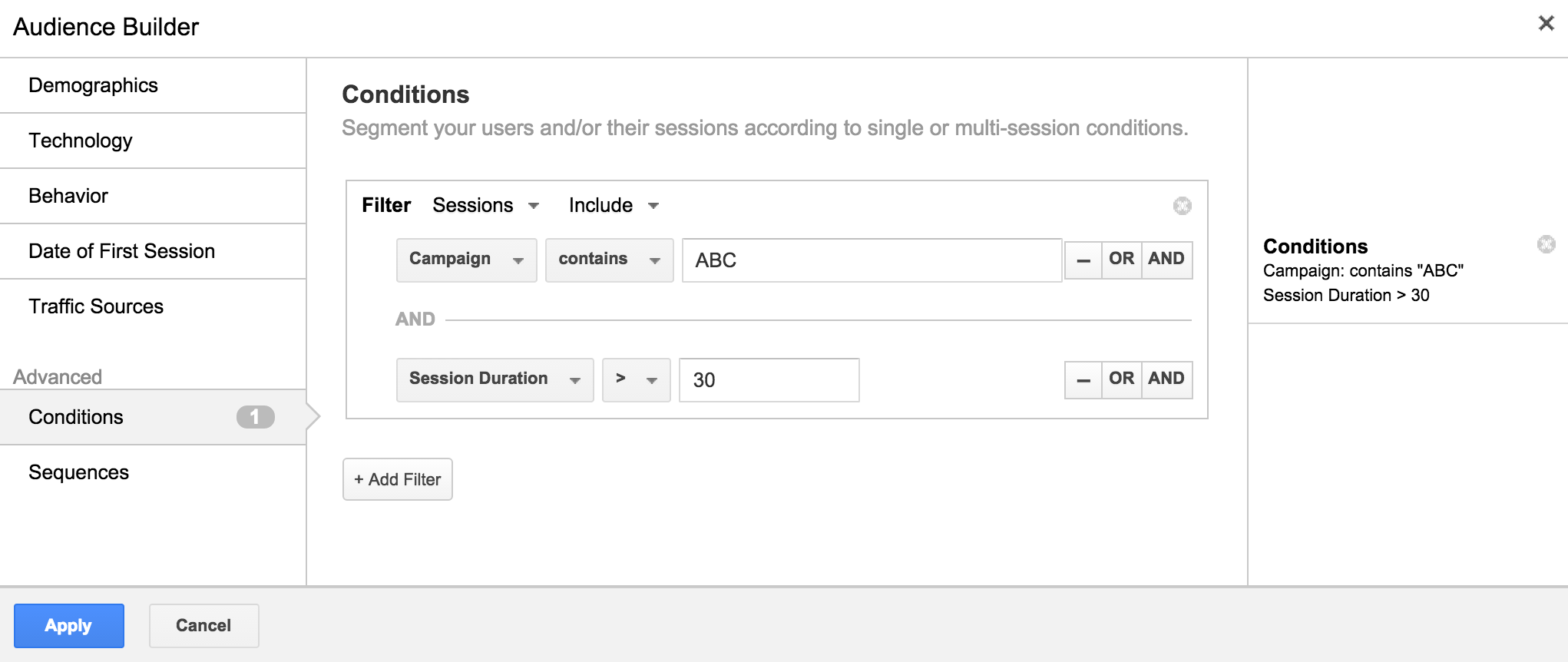Remove the filter using its circular X icon
The height and width of the screenshot is (662, 1568).
1182,206
